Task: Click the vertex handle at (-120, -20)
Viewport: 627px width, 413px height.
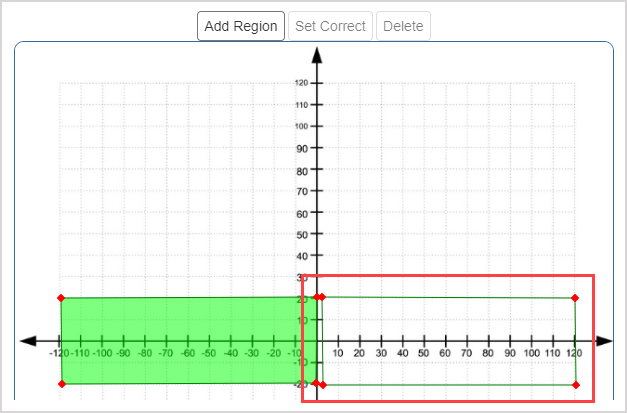Action: click(62, 384)
